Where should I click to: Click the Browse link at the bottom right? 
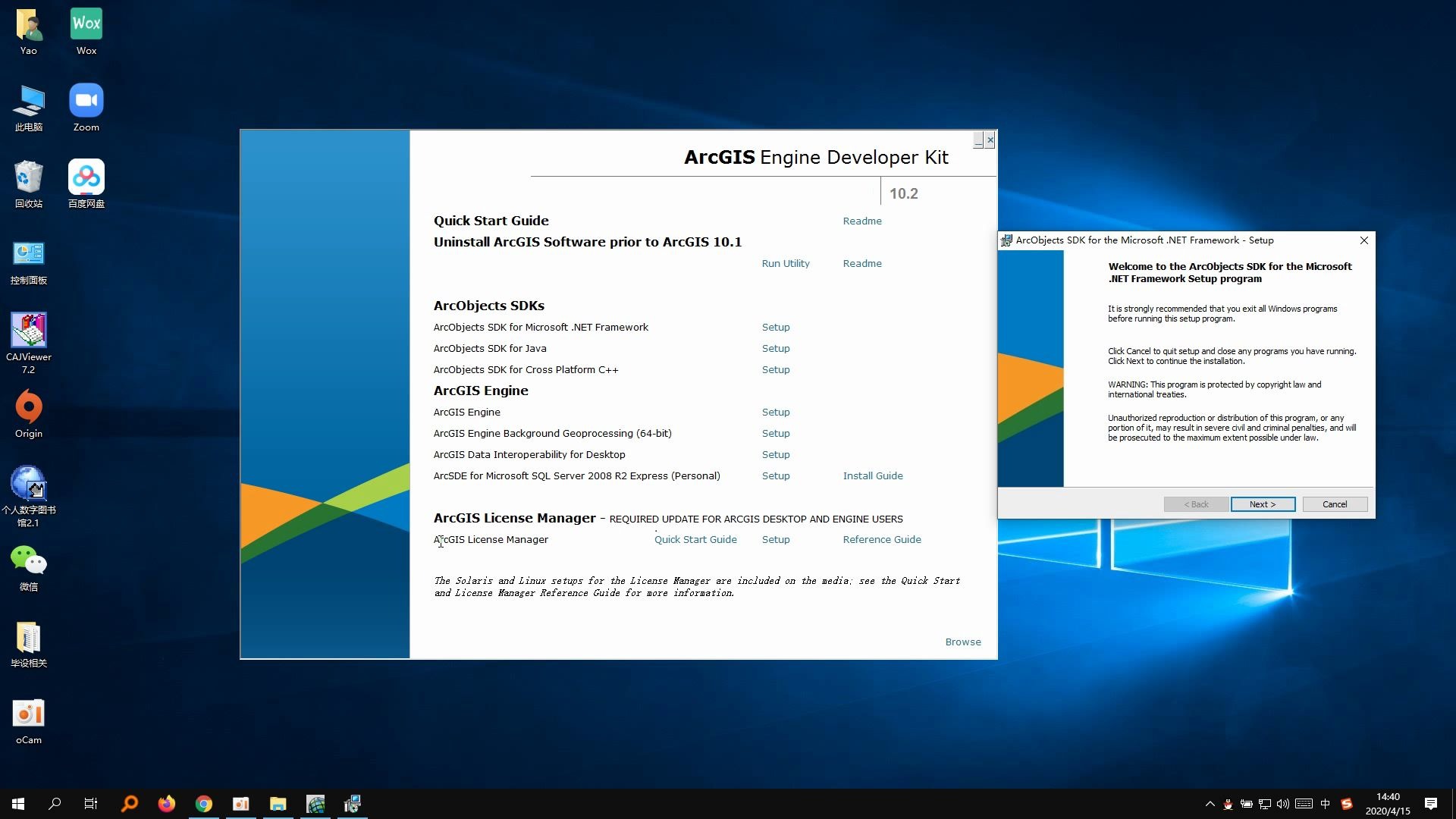(963, 642)
